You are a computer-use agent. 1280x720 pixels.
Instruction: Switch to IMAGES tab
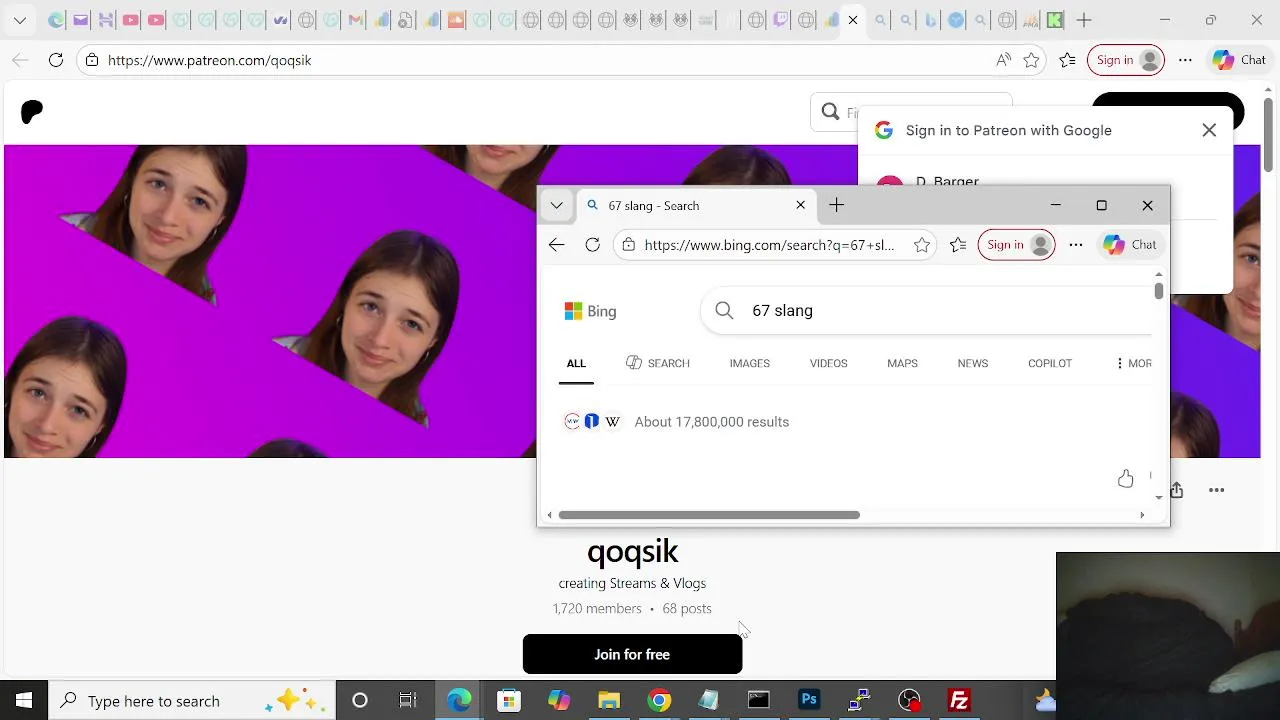coord(749,363)
